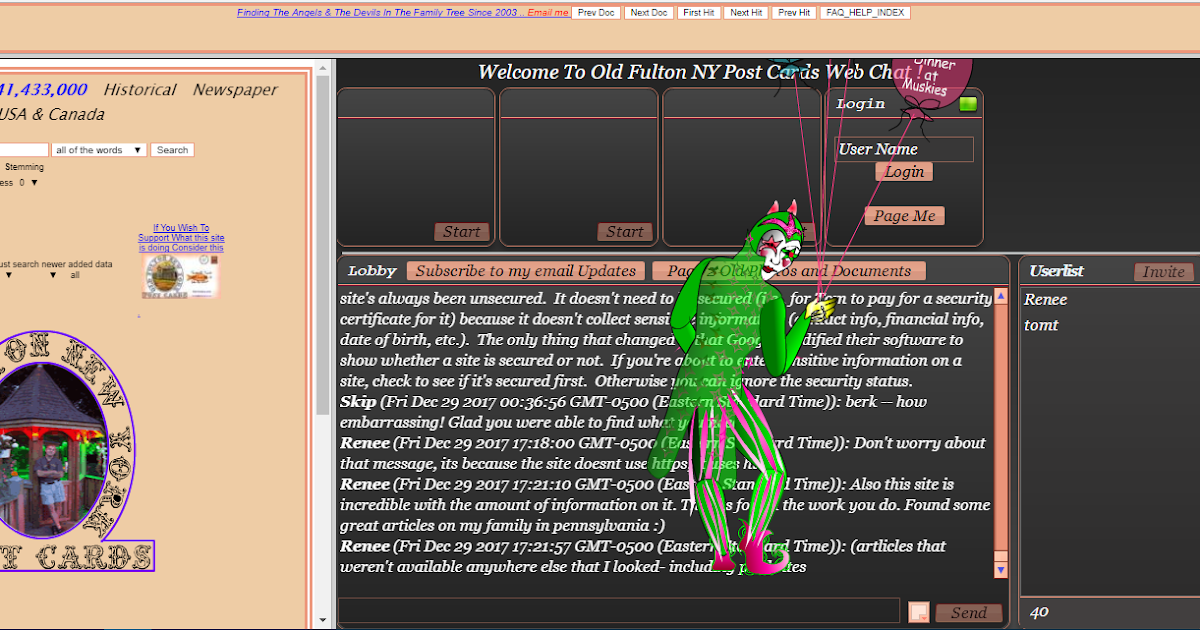Click the First Hit button
1200x630 pixels.
click(699, 13)
